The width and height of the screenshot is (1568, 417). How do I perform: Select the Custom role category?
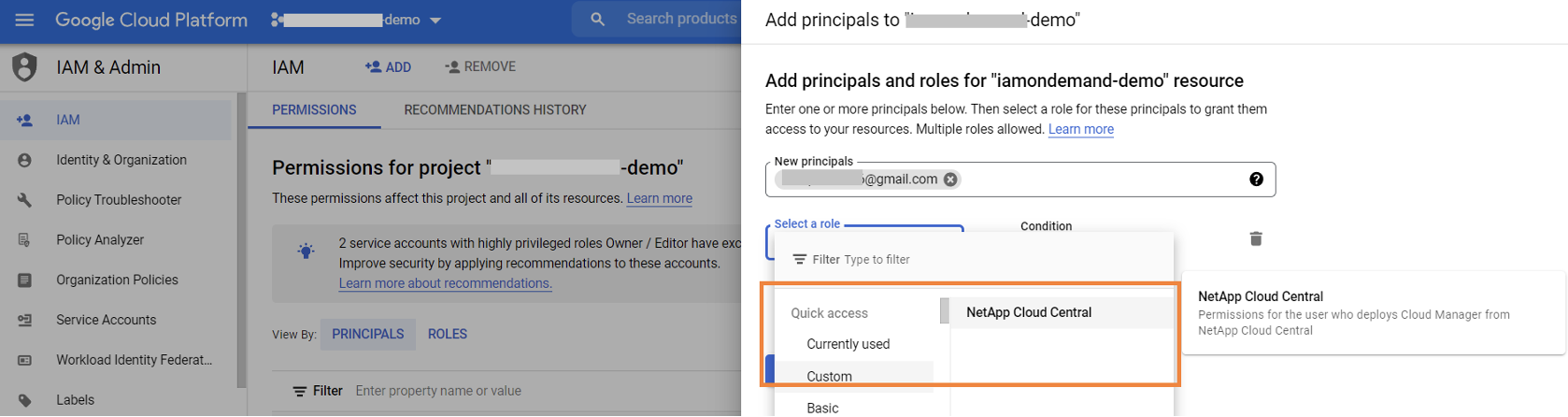(829, 376)
